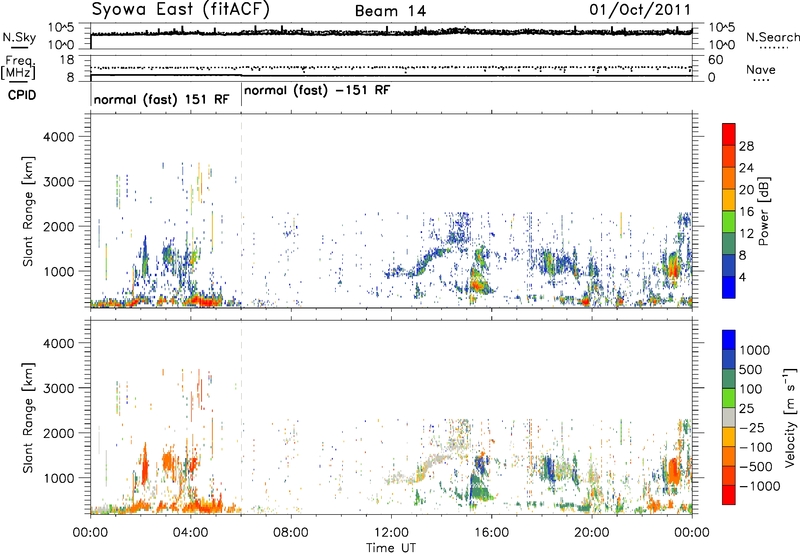The width and height of the screenshot is (800, 554).
Task: Pick the yellow-orange 16–20 dB Power segment
Action: click(729, 199)
